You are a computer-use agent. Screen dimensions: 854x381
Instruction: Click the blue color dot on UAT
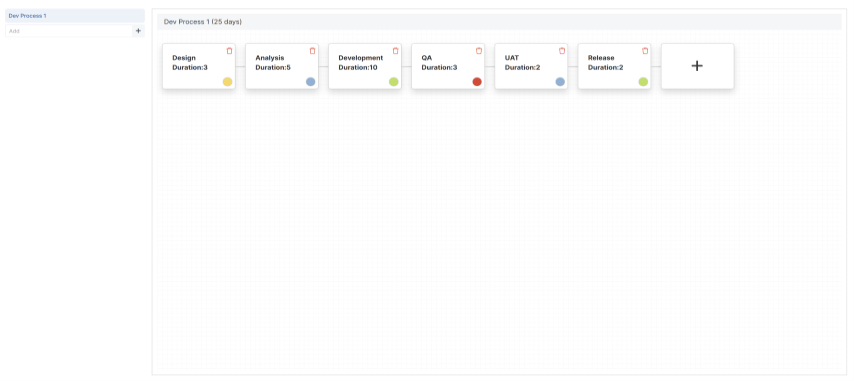point(560,82)
